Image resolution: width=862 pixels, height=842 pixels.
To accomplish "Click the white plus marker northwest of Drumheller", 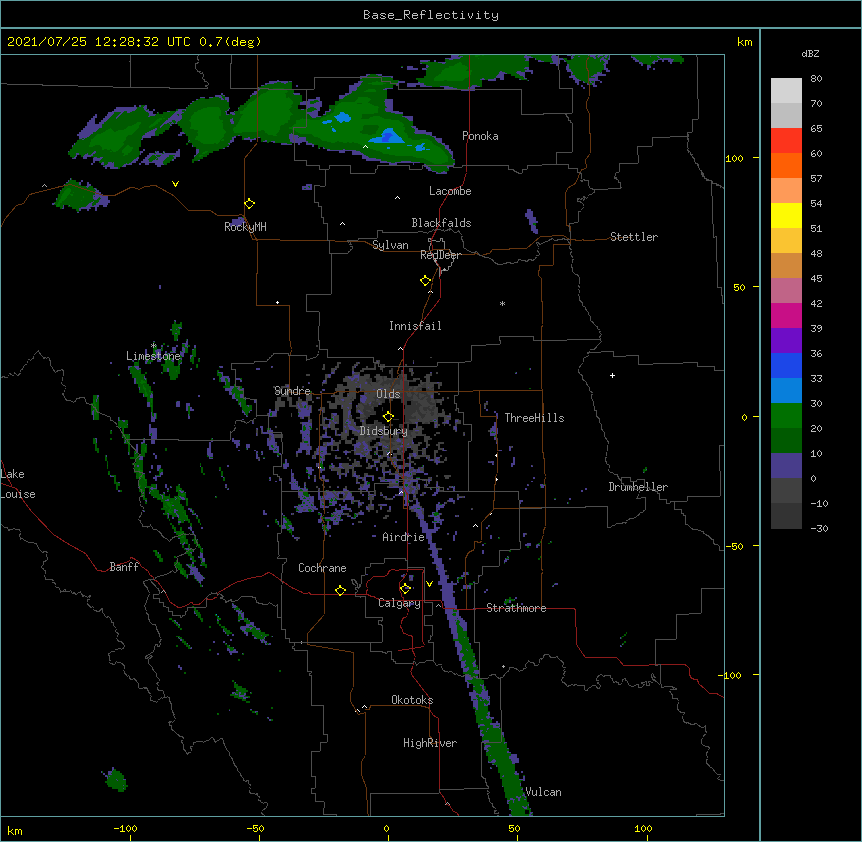I will click(x=612, y=375).
